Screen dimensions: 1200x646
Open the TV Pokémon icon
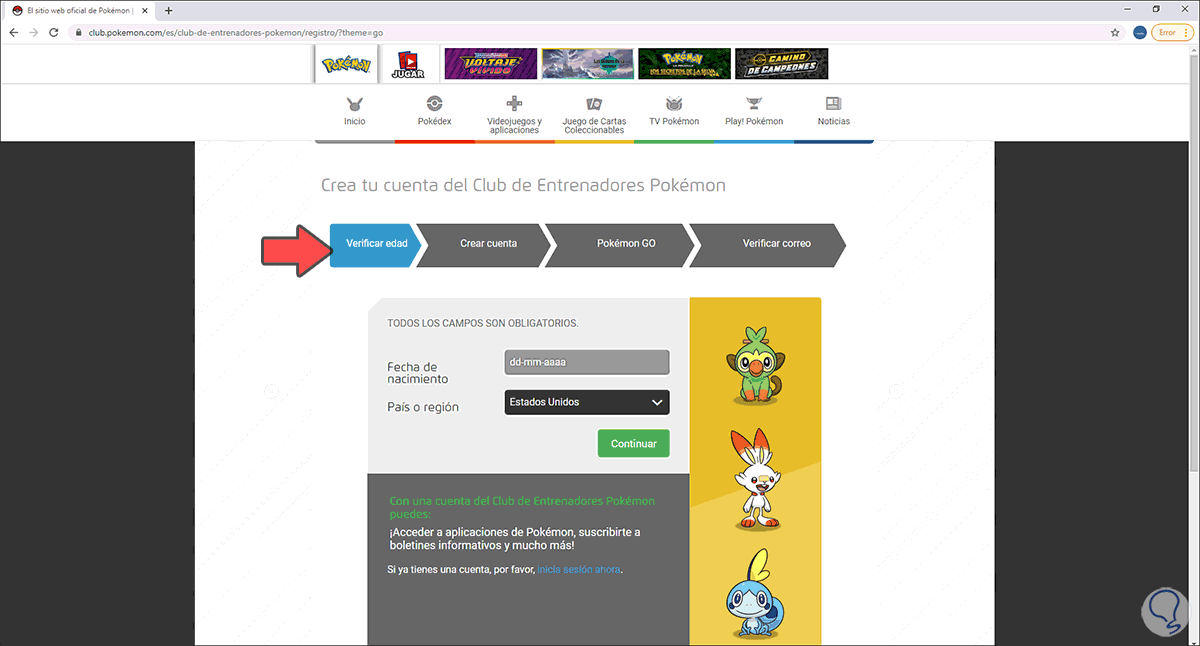tap(674, 103)
